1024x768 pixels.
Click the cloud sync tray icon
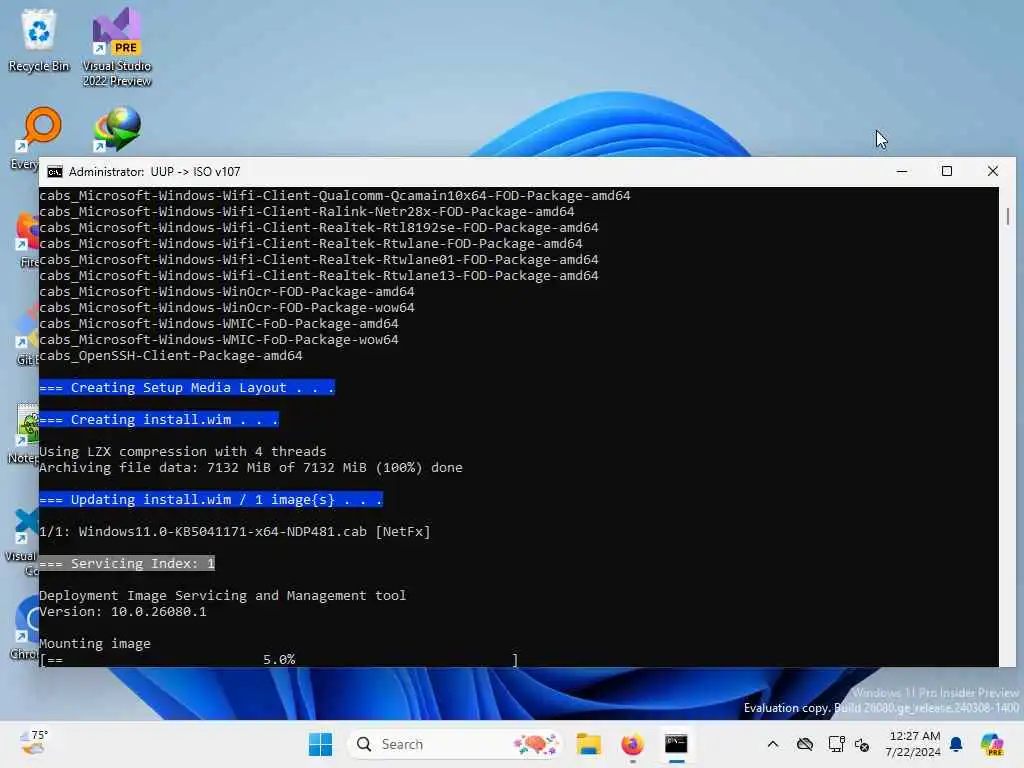point(805,744)
